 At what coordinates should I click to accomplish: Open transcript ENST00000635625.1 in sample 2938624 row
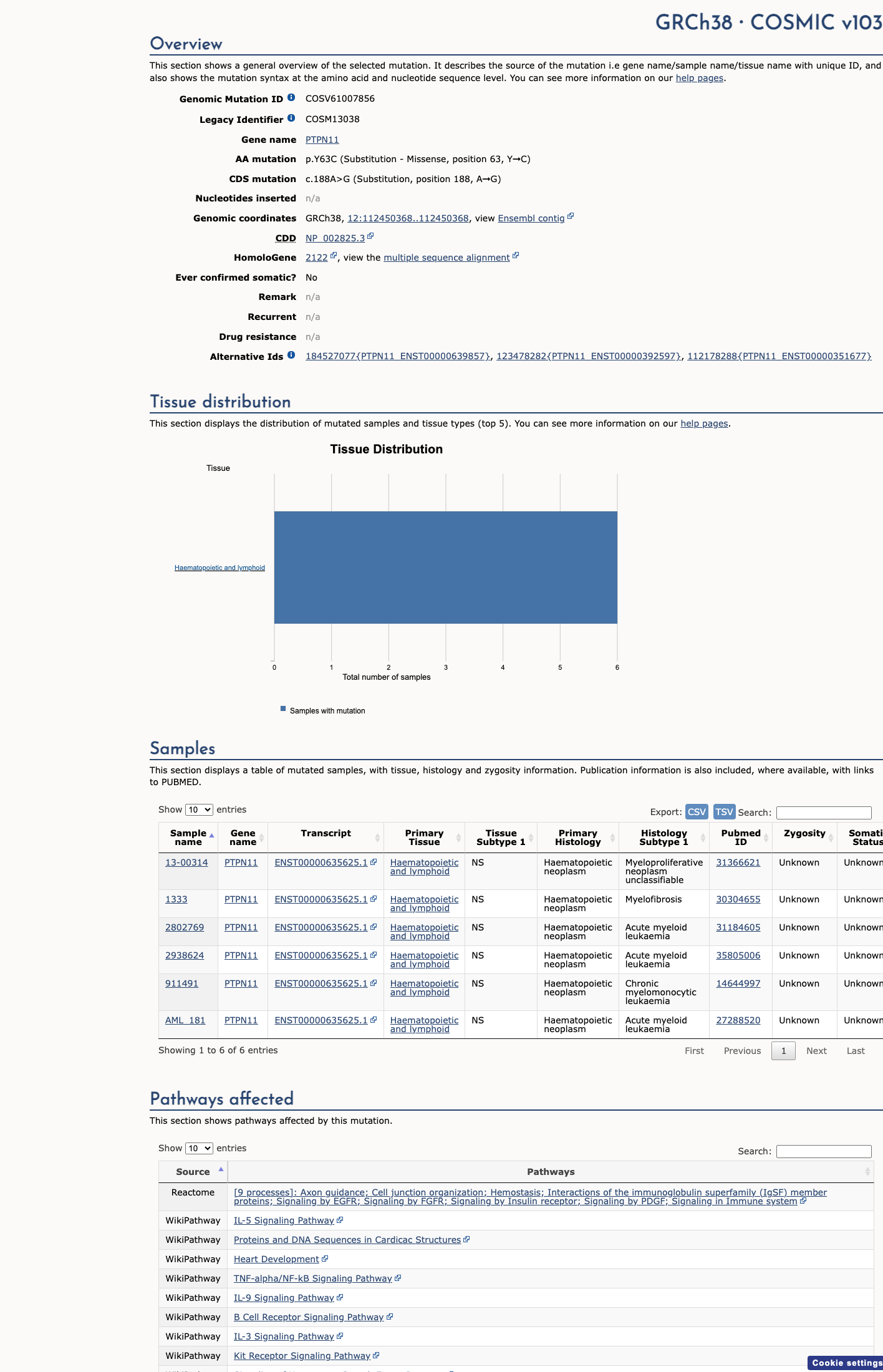(321, 955)
